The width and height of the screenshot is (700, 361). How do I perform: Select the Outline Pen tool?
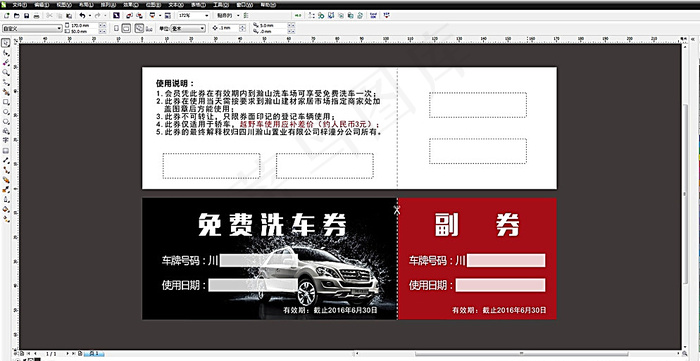tap(6, 199)
